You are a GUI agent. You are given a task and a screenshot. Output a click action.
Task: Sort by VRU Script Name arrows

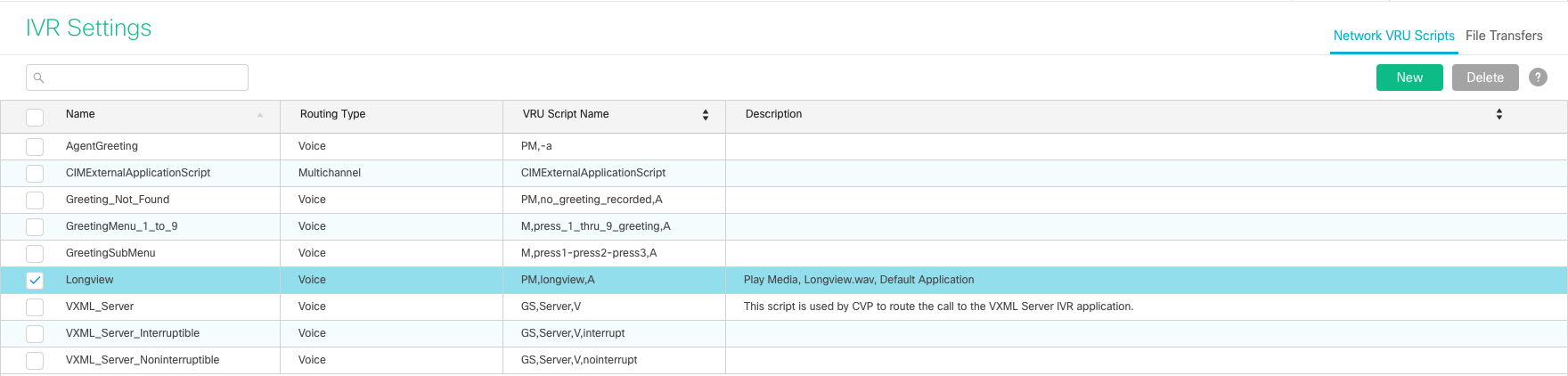pyautogui.click(x=705, y=115)
